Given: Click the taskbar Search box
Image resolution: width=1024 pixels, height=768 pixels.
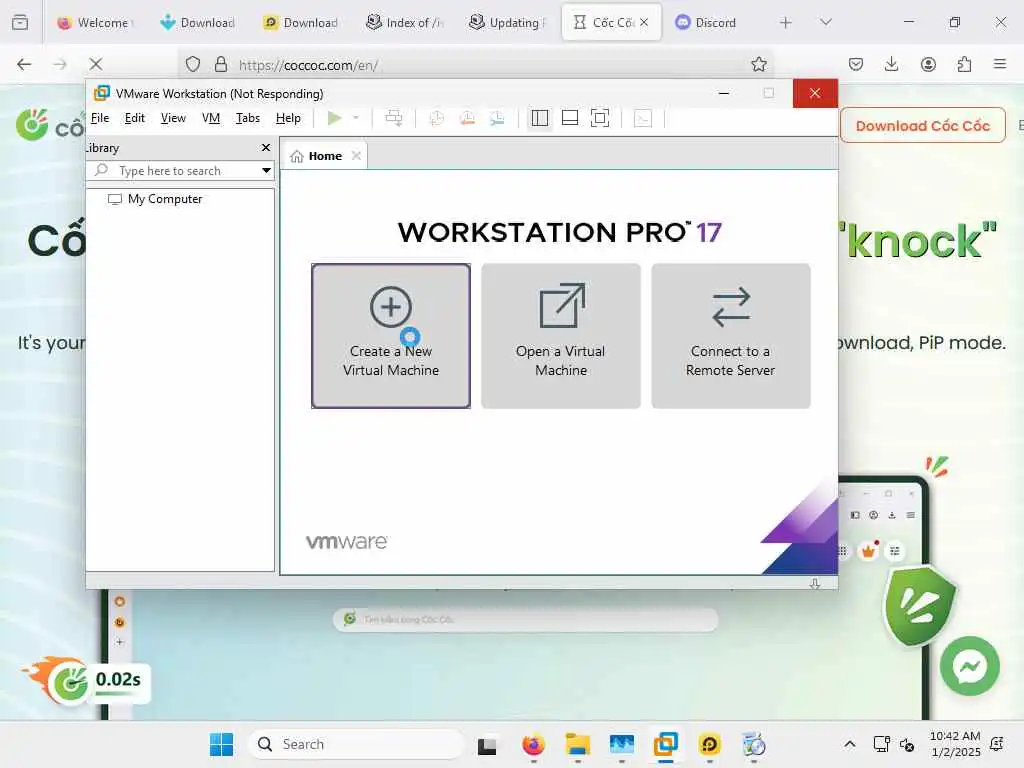Looking at the screenshot, I should coord(356,744).
